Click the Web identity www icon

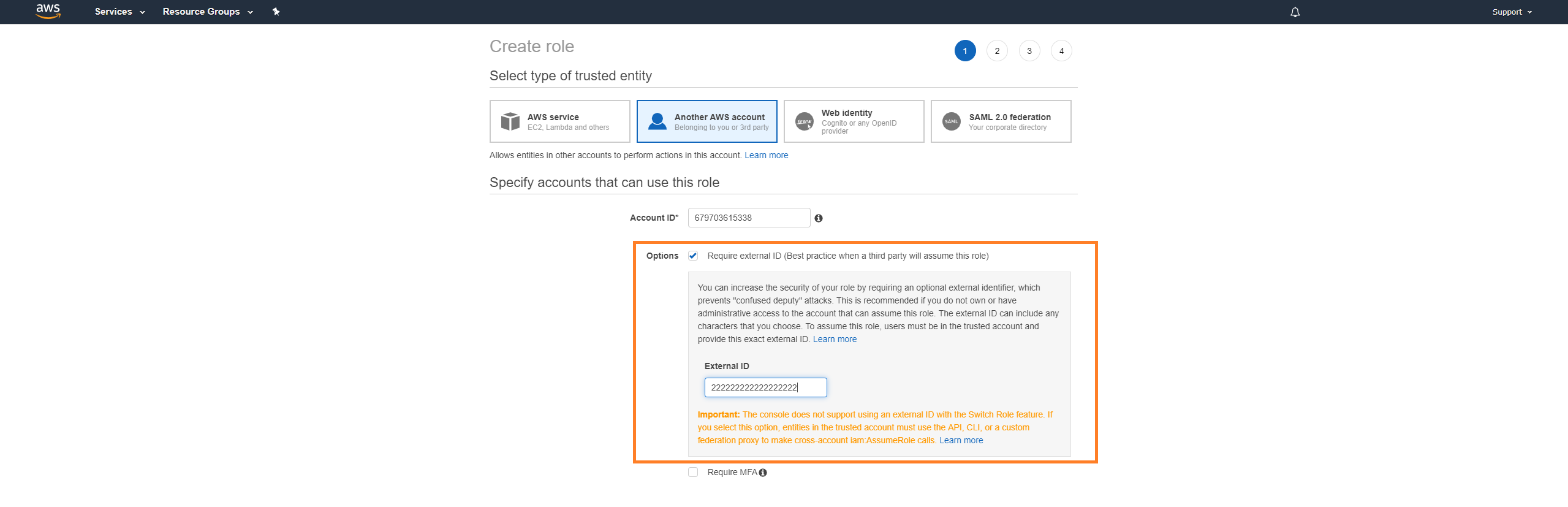tap(804, 121)
